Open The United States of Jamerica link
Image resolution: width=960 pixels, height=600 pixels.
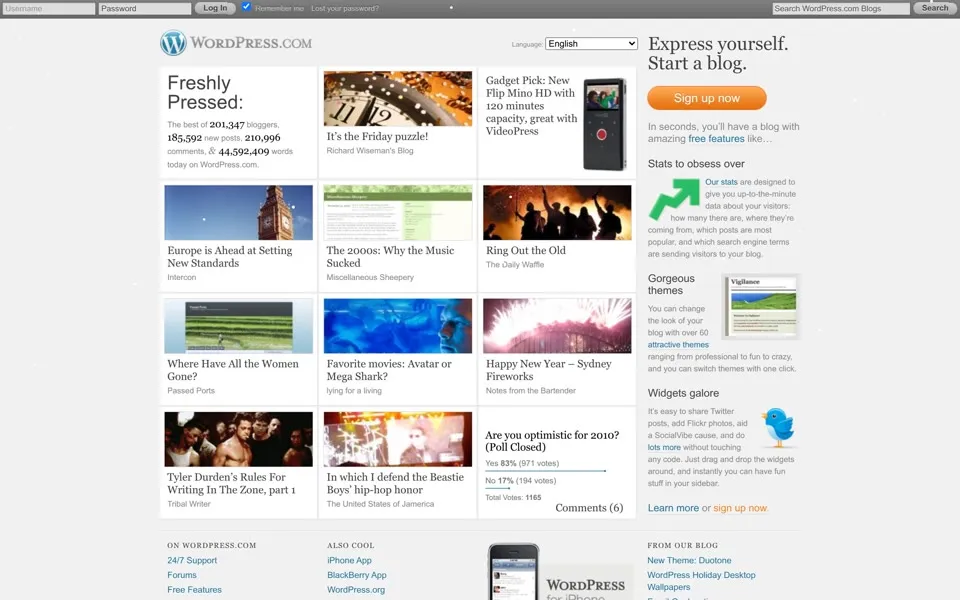[x=380, y=504]
